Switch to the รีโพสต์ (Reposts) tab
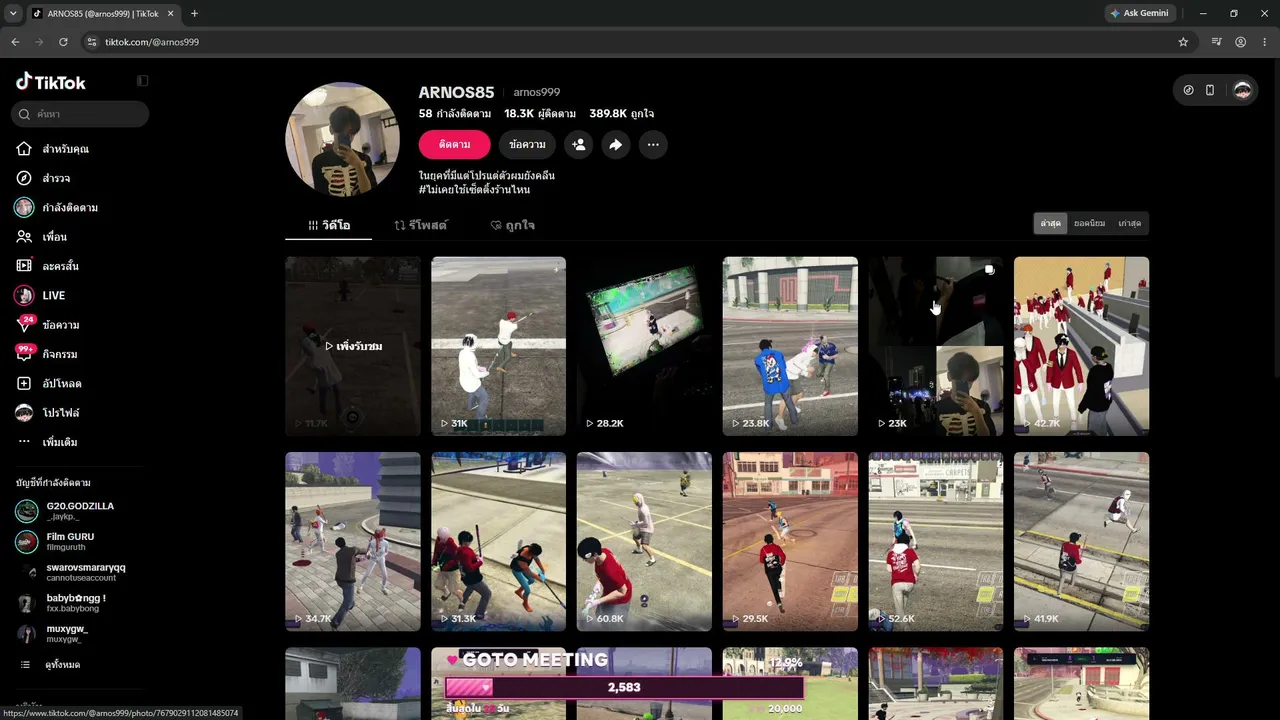This screenshot has height=720, width=1280. click(x=421, y=226)
